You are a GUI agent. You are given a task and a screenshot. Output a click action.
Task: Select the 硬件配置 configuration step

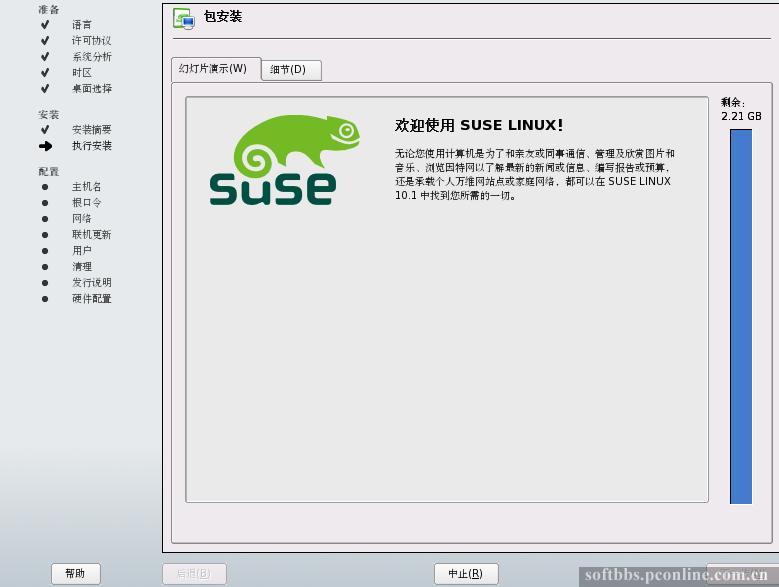[91, 298]
